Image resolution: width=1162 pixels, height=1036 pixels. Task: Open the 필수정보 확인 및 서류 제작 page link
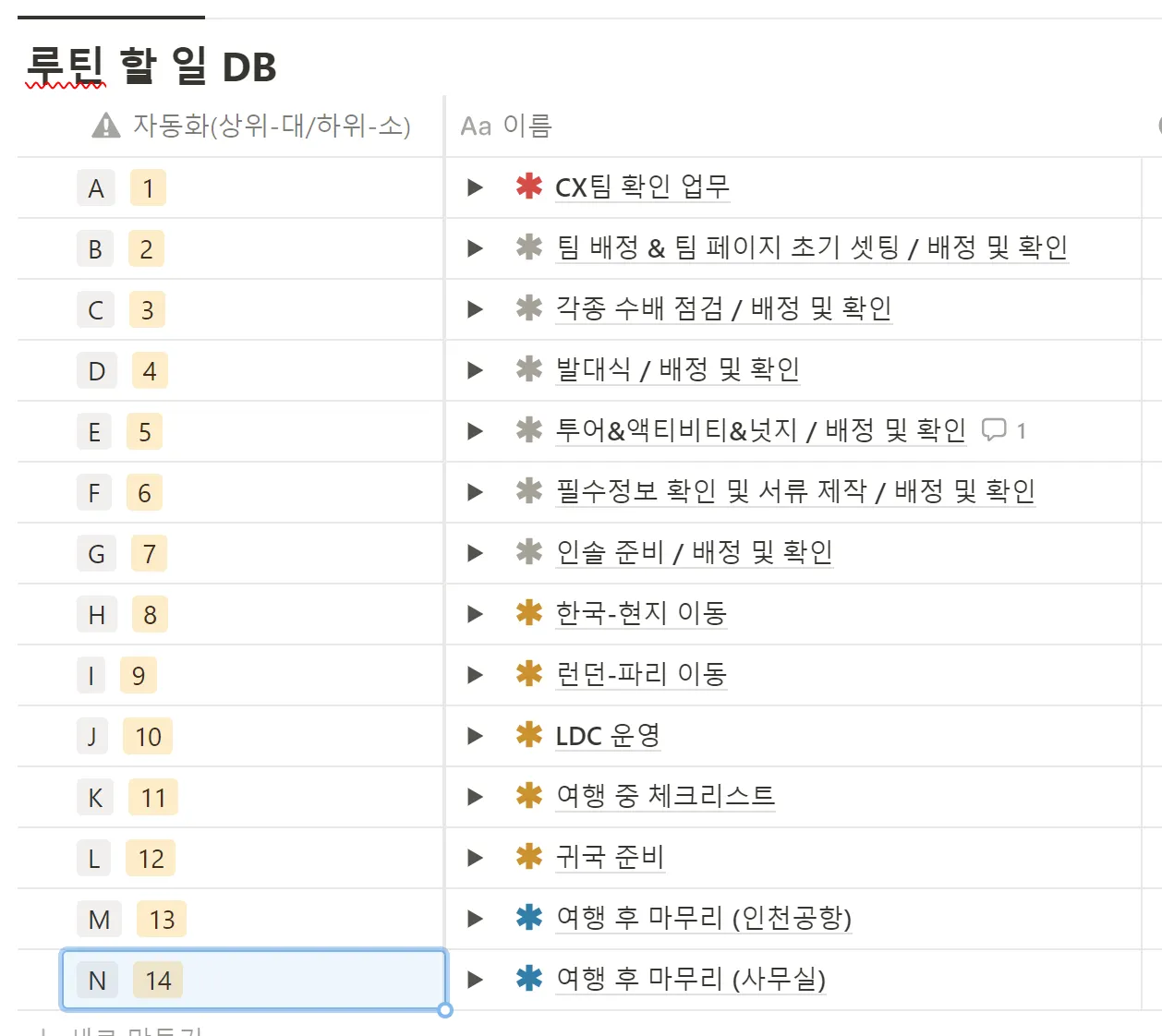[x=794, y=491]
